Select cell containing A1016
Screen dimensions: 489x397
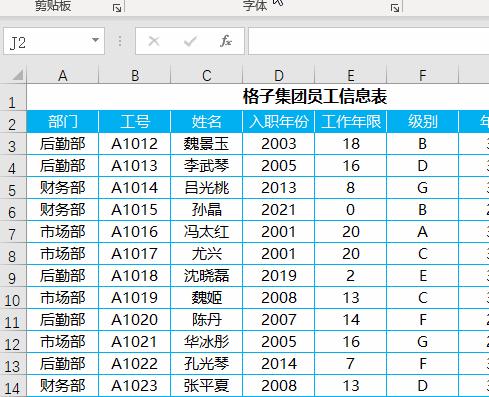click(135, 232)
